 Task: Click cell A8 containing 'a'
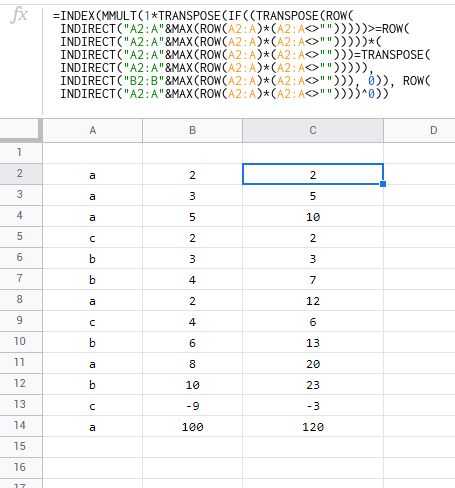coord(93,300)
